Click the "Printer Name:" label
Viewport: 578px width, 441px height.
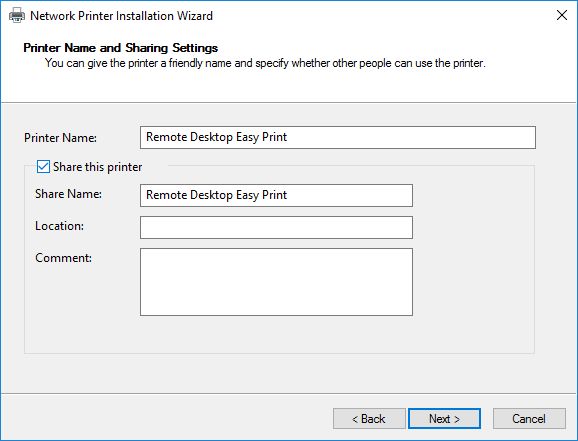click(60, 138)
